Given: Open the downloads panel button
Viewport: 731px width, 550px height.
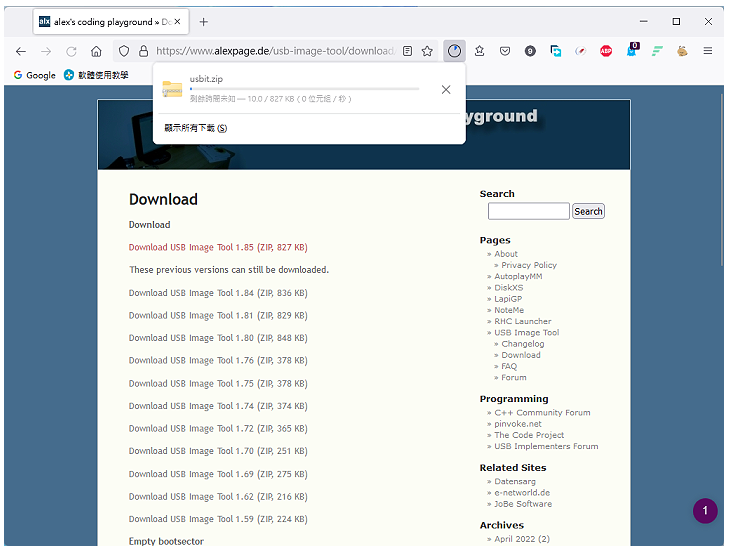Looking at the screenshot, I should [x=454, y=51].
